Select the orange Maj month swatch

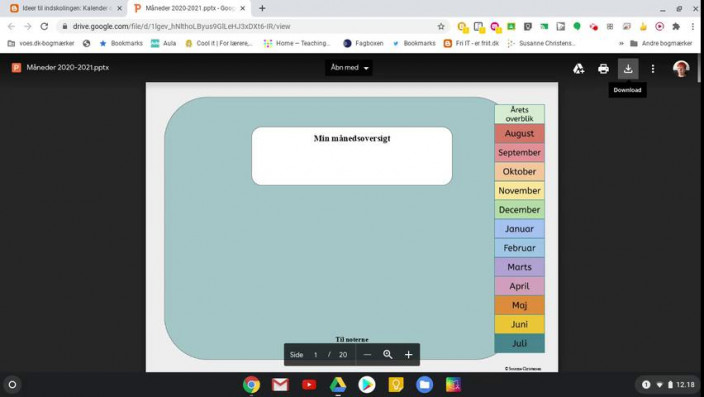pos(519,305)
